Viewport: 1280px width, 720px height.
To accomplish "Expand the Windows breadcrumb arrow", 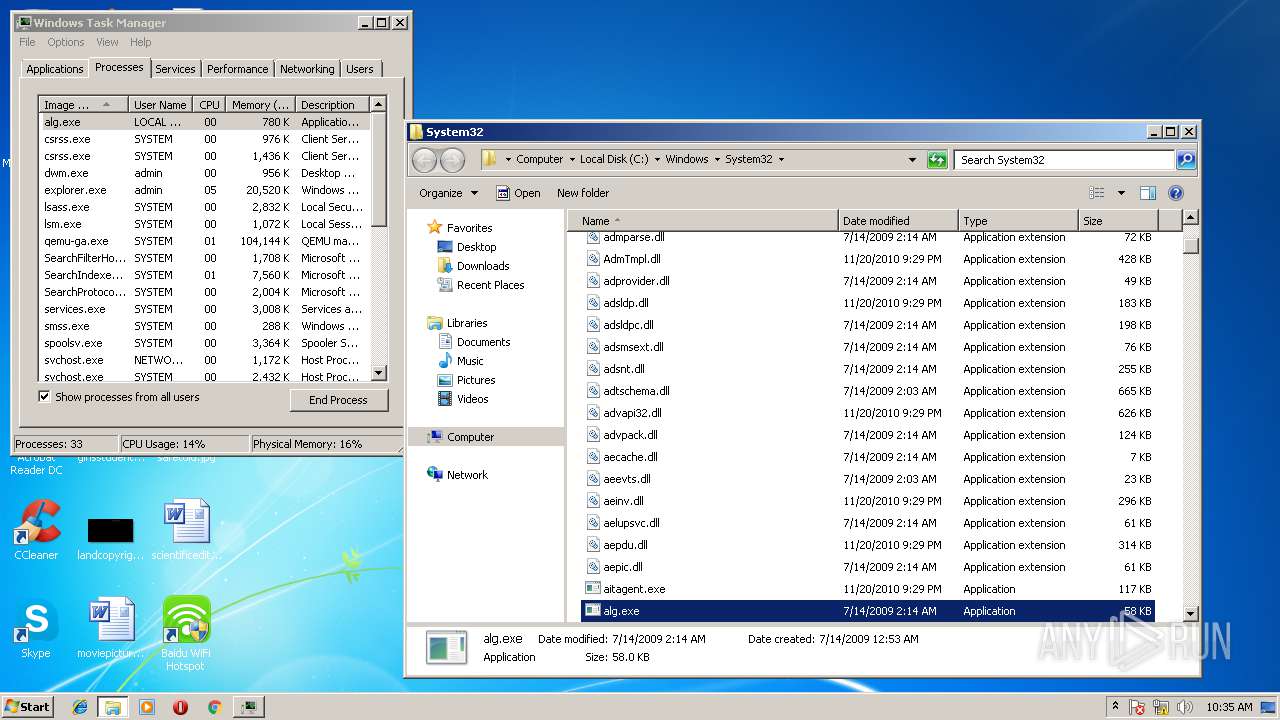I will click(x=716, y=159).
